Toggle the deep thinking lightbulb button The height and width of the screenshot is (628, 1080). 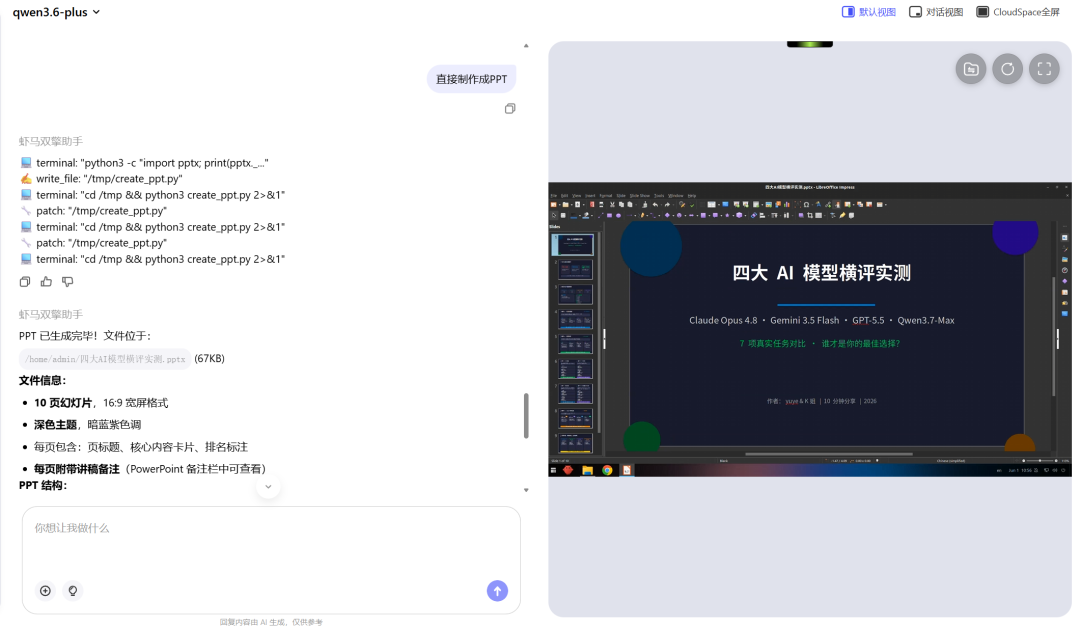tap(72, 591)
